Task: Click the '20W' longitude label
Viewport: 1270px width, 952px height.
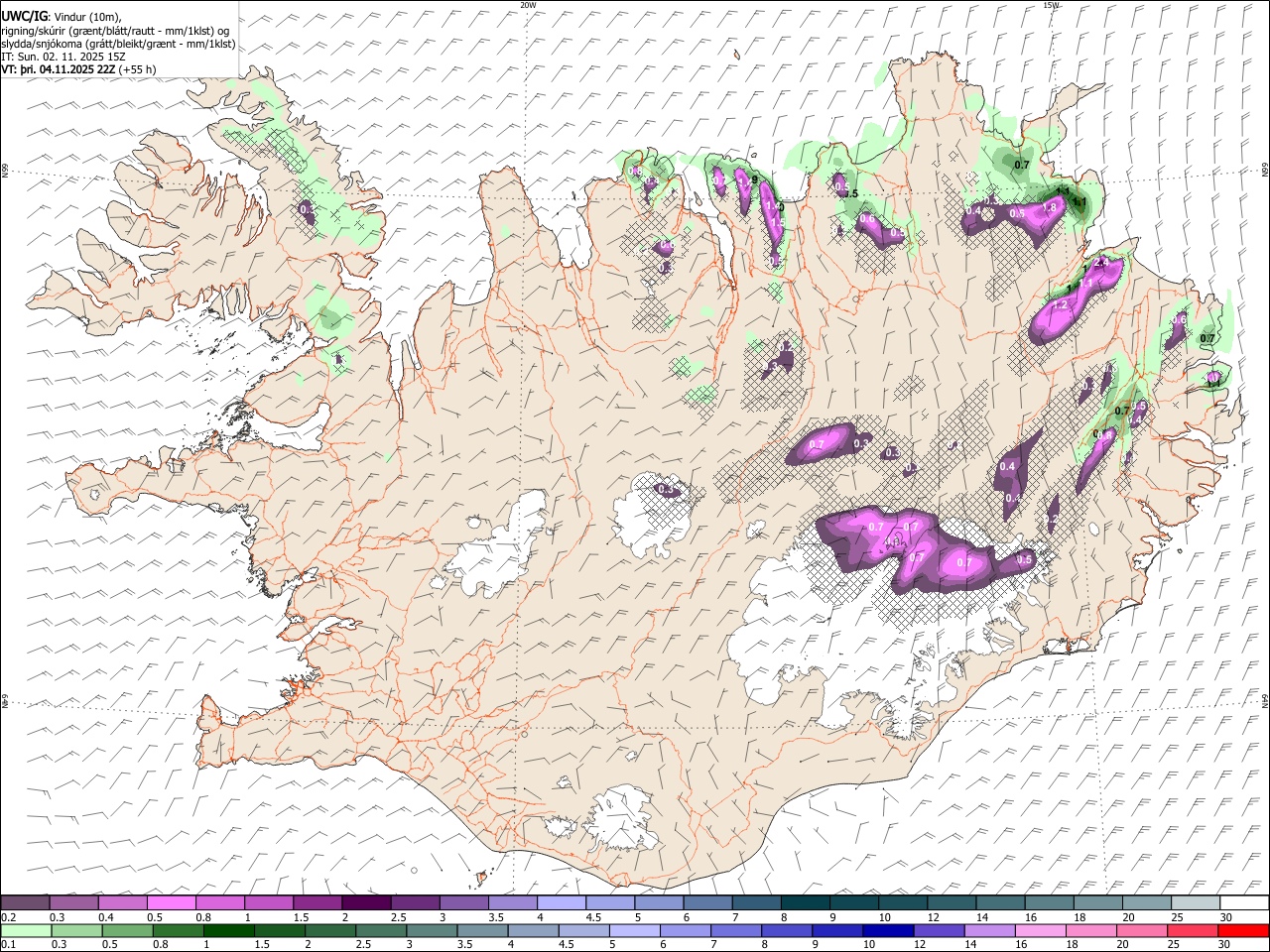Action: pyautogui.click(x=528, y=5)
